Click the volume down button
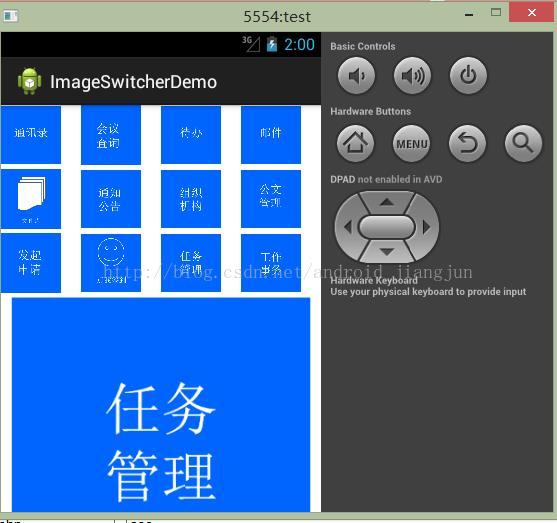Image resolution: width=557 pixels, height=523 pixels. [356, 75]
